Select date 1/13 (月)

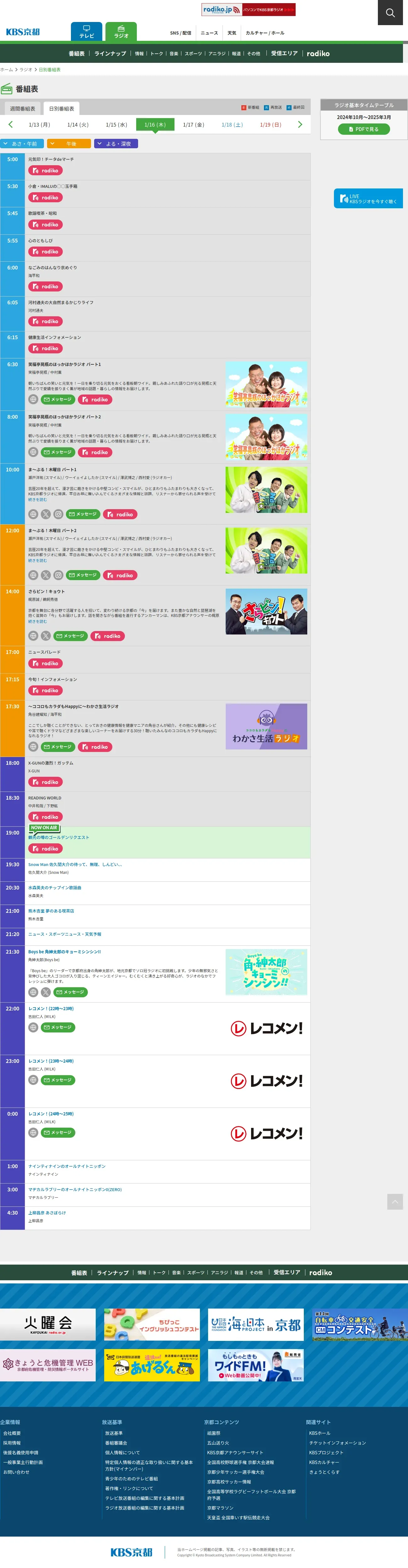(40, 125)
